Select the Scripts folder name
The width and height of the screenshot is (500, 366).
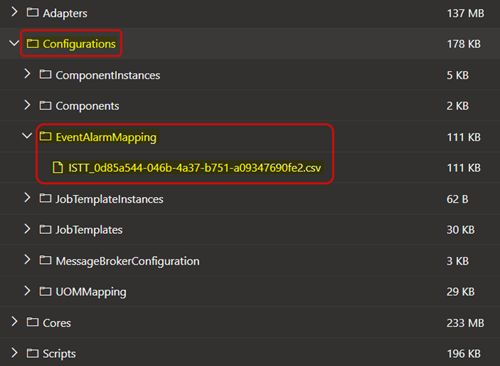coord(59,354)
